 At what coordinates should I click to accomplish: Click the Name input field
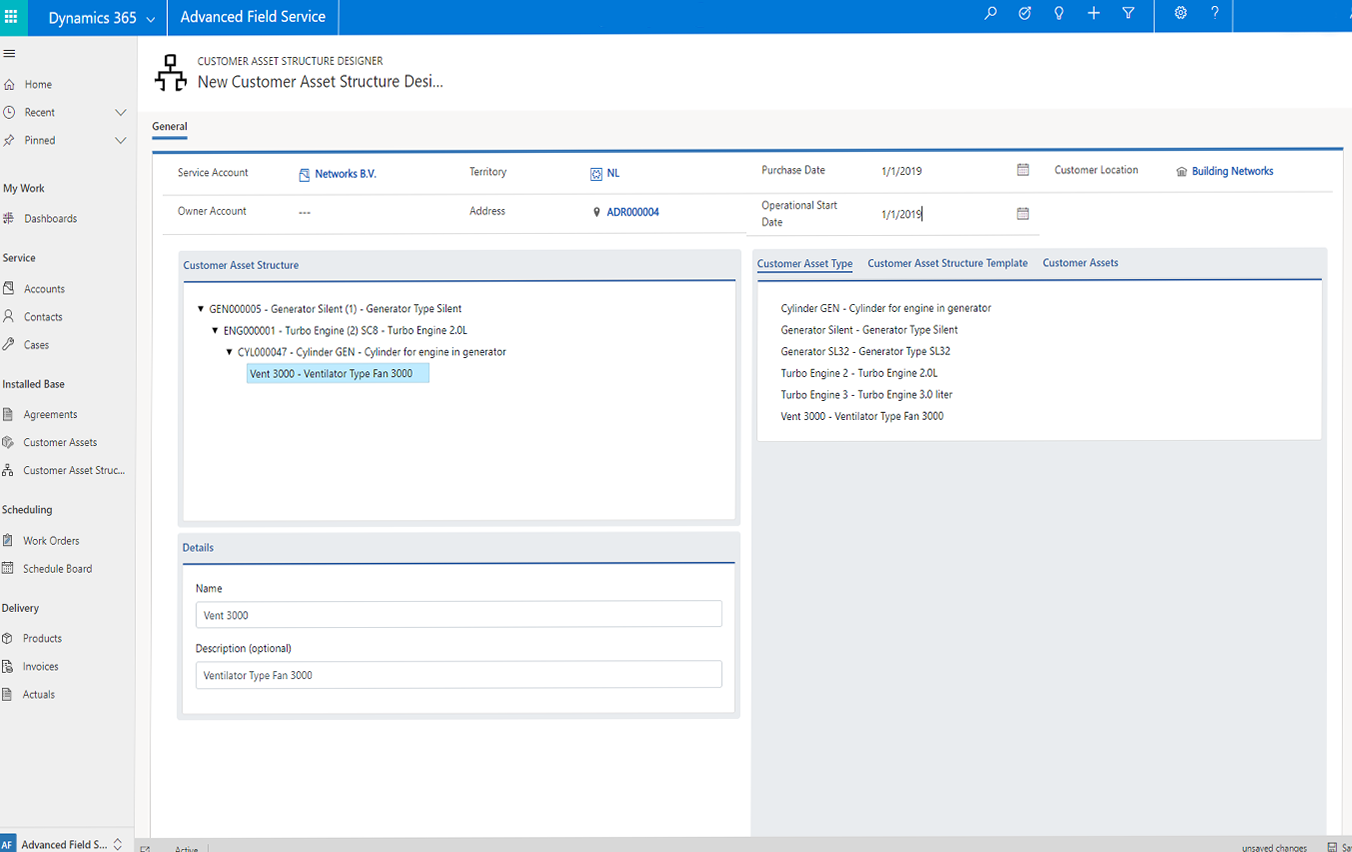tap(458, 615)
